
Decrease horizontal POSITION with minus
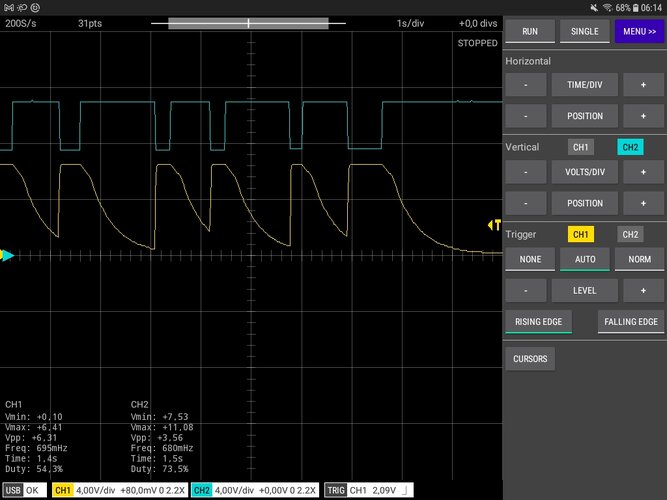pos(526,116)
